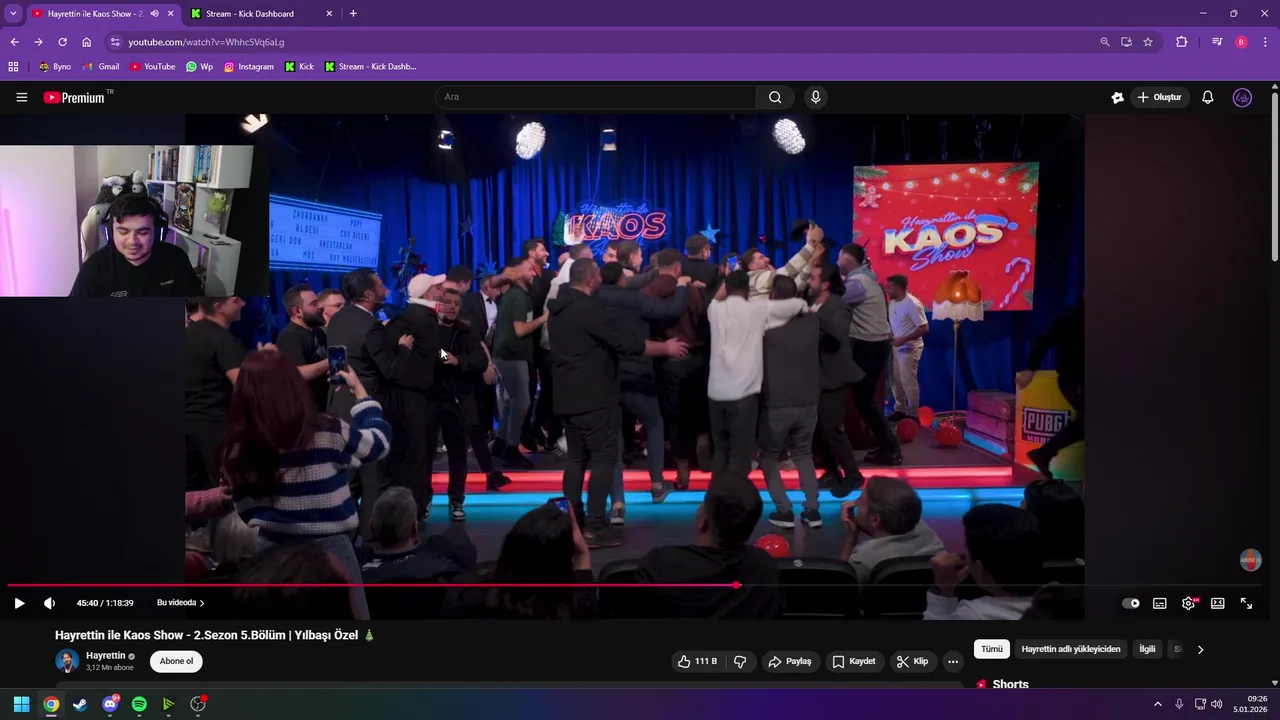Screen dimensions: 1280x720
Task: Open Steam from the taskbar
Action: (80, 704)
